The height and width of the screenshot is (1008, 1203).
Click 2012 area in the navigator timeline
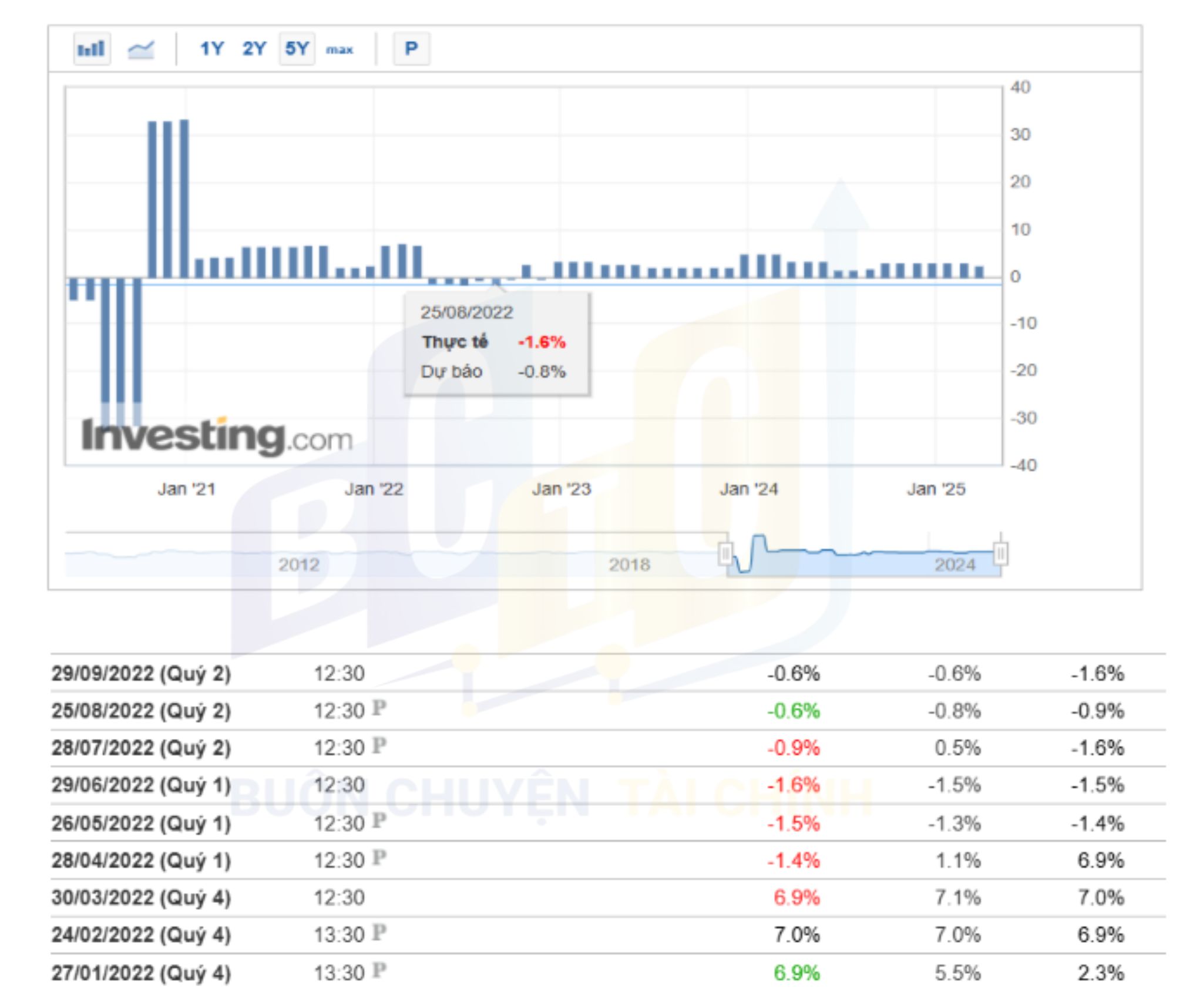pyautogui.click(x=298, y=565)
